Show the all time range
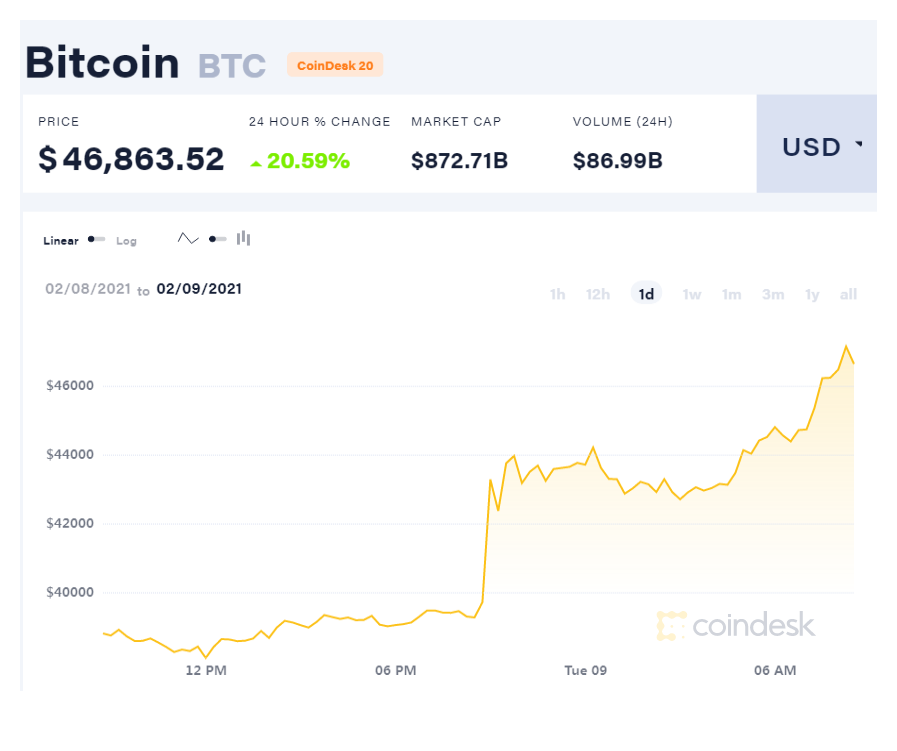 click(x=848, y=294)
